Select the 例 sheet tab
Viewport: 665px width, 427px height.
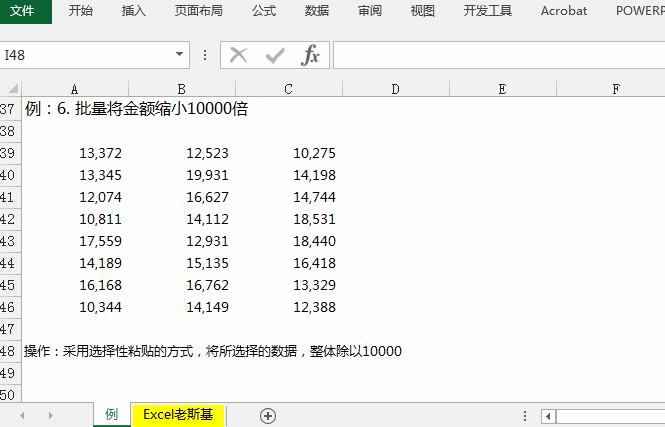point(112,414)
